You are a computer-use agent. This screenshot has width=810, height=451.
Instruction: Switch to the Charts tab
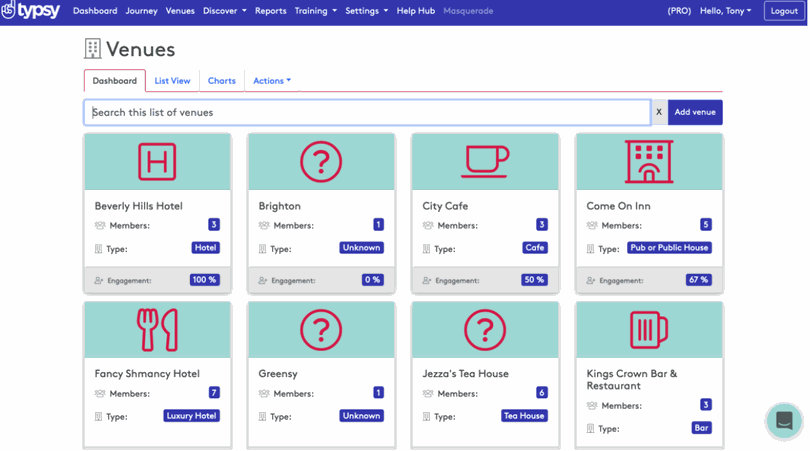pyautogui.click(x=221, y=81)
